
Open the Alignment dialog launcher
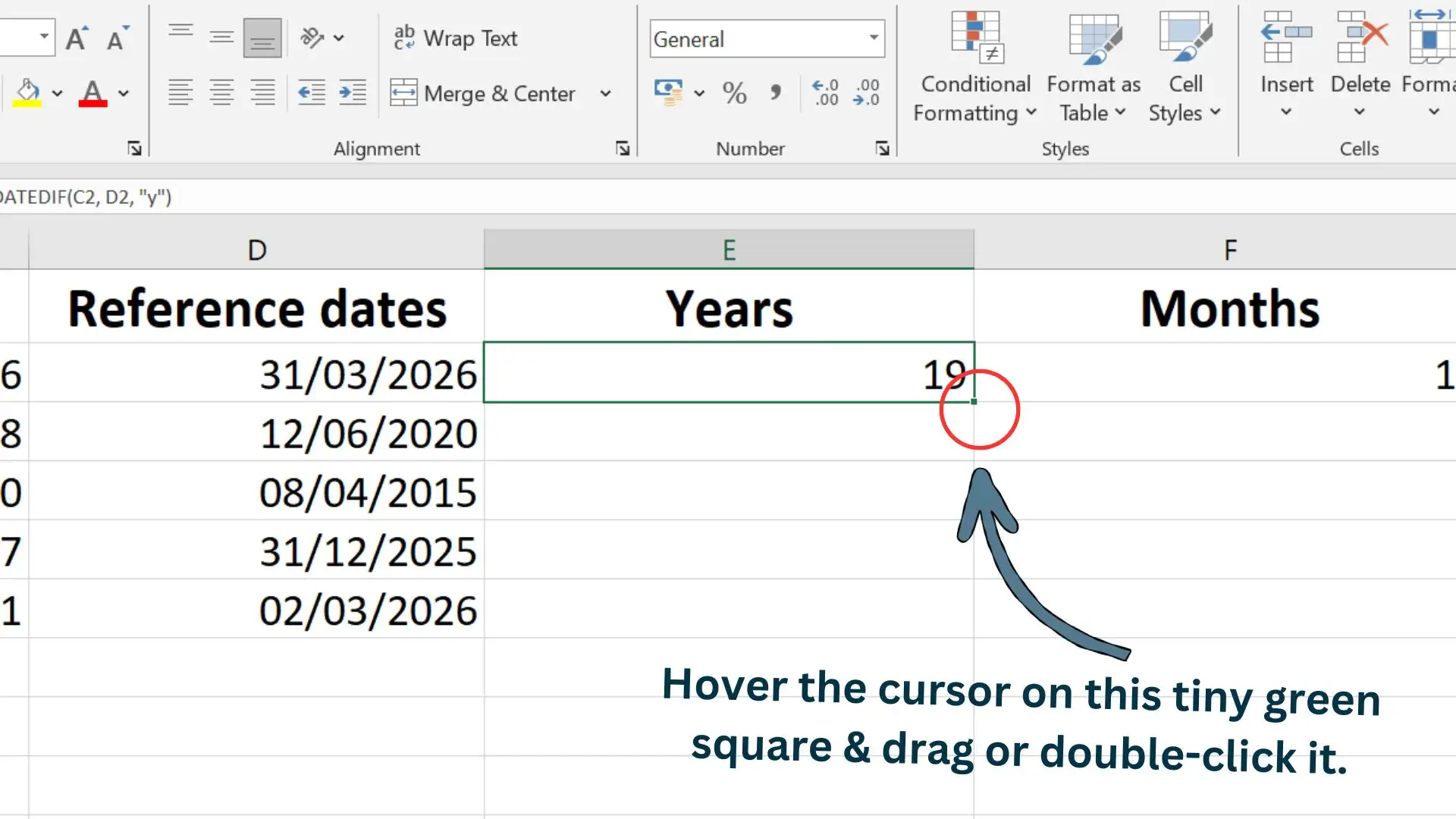(622, 149)
